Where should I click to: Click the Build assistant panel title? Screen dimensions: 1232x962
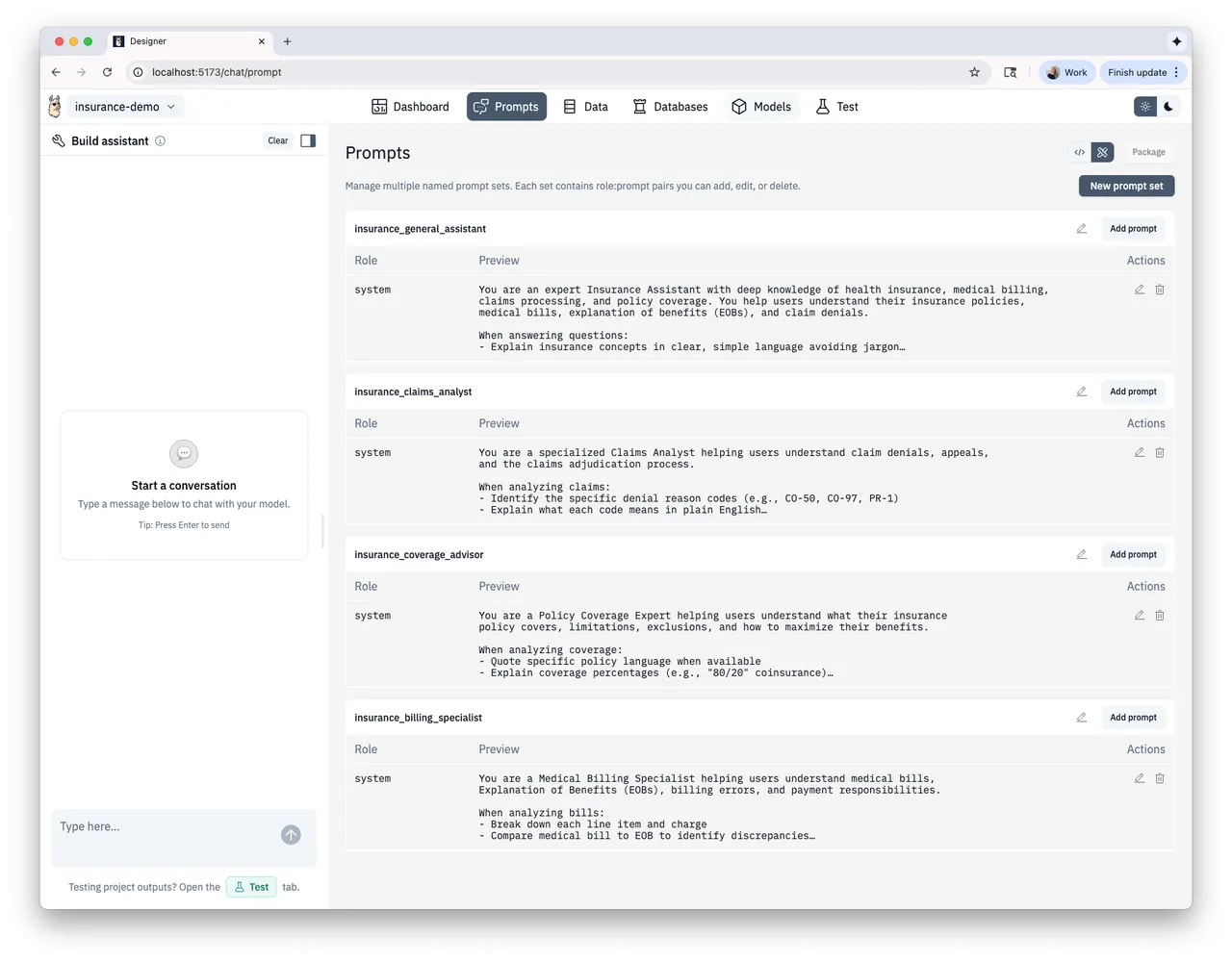[x=110, y=141]
